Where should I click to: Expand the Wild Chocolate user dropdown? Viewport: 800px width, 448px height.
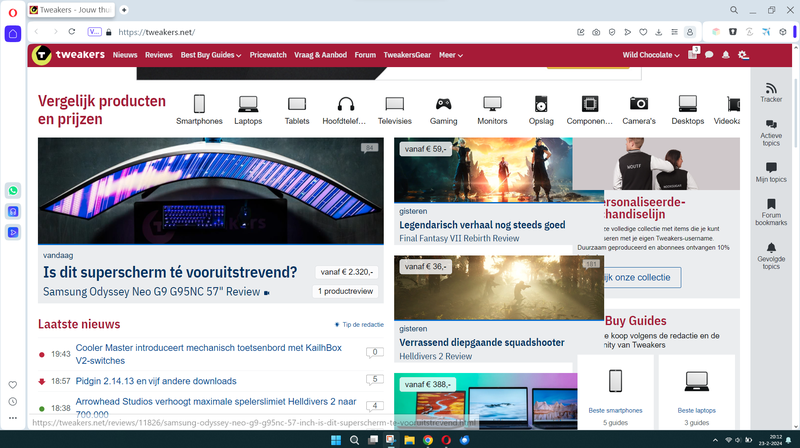click(651, 55)
